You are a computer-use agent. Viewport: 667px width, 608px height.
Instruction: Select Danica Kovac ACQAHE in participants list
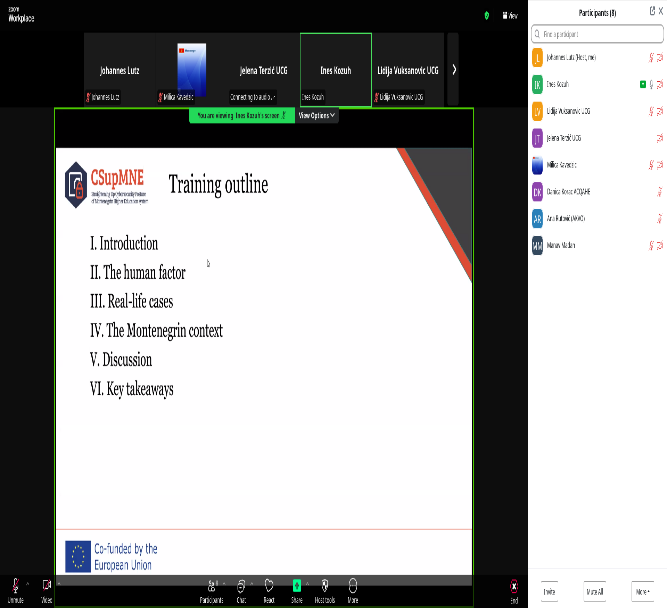pos(597,191)
